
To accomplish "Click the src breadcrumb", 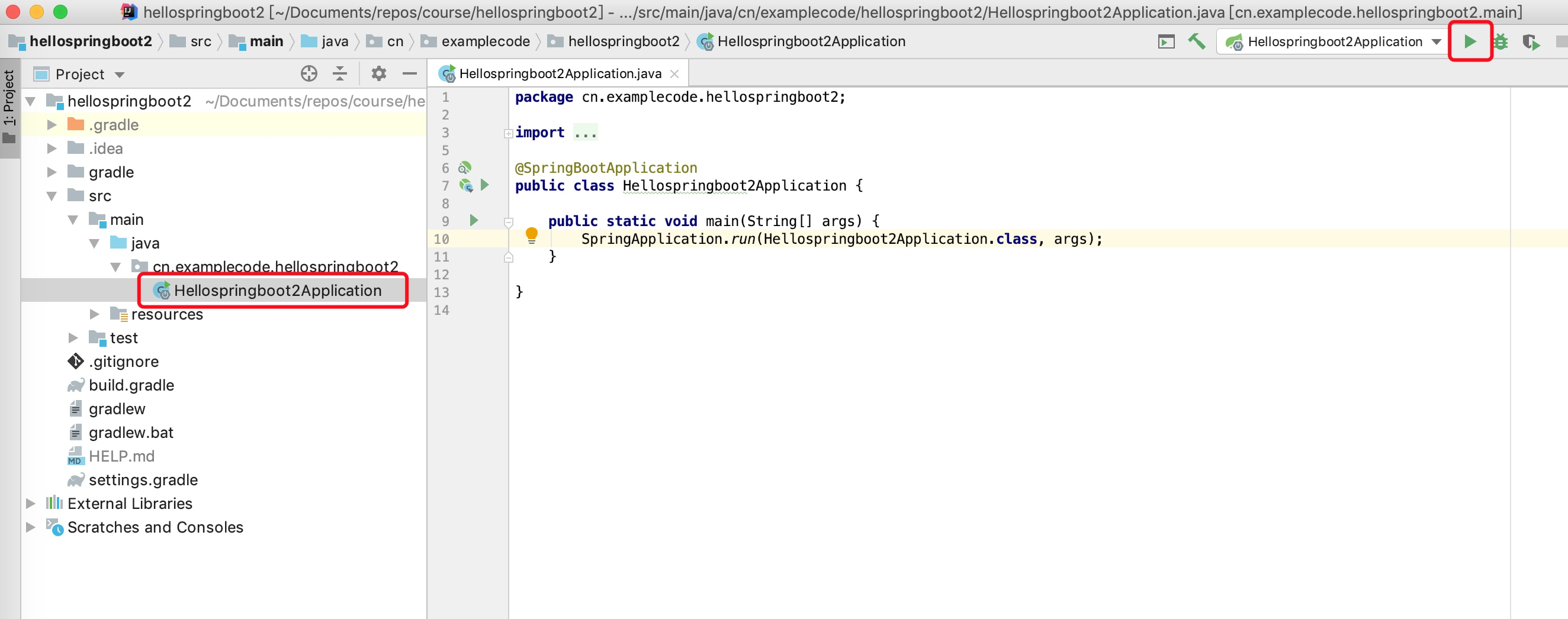I will point(191,41).
